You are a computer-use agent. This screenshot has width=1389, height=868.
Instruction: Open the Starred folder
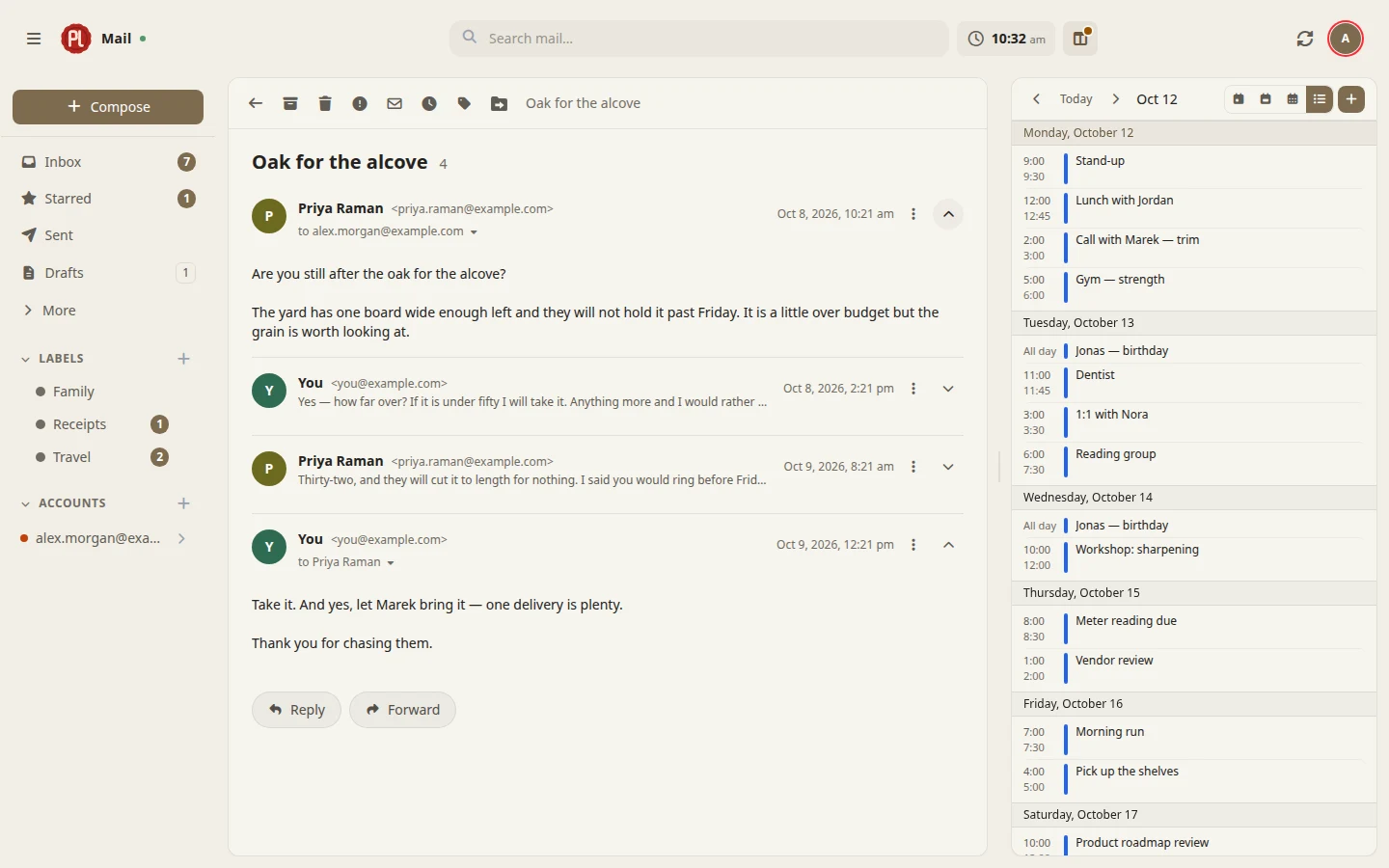pos(107,199)
